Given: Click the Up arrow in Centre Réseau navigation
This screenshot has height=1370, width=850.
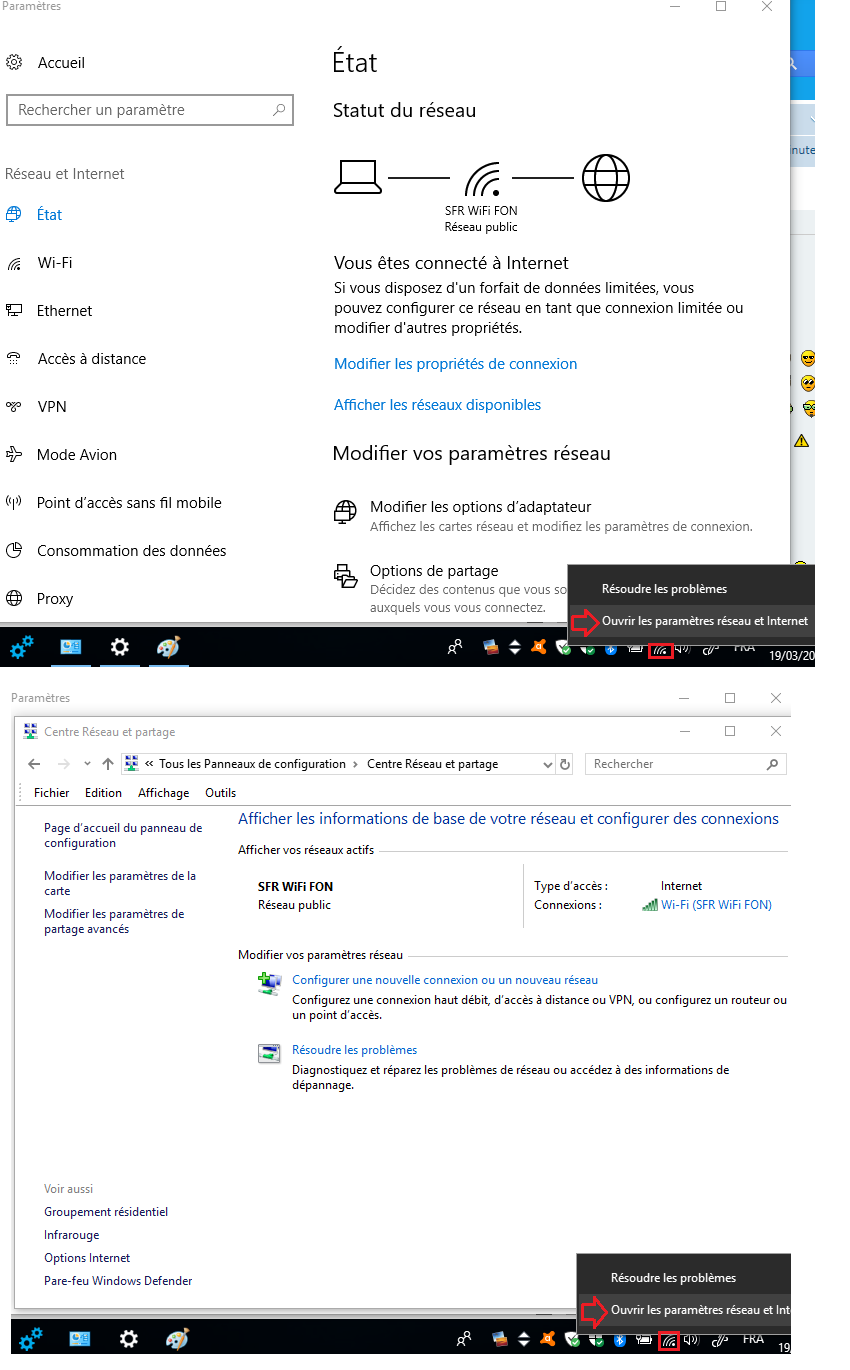Looking at the screenshot, I should pos(108,764).
